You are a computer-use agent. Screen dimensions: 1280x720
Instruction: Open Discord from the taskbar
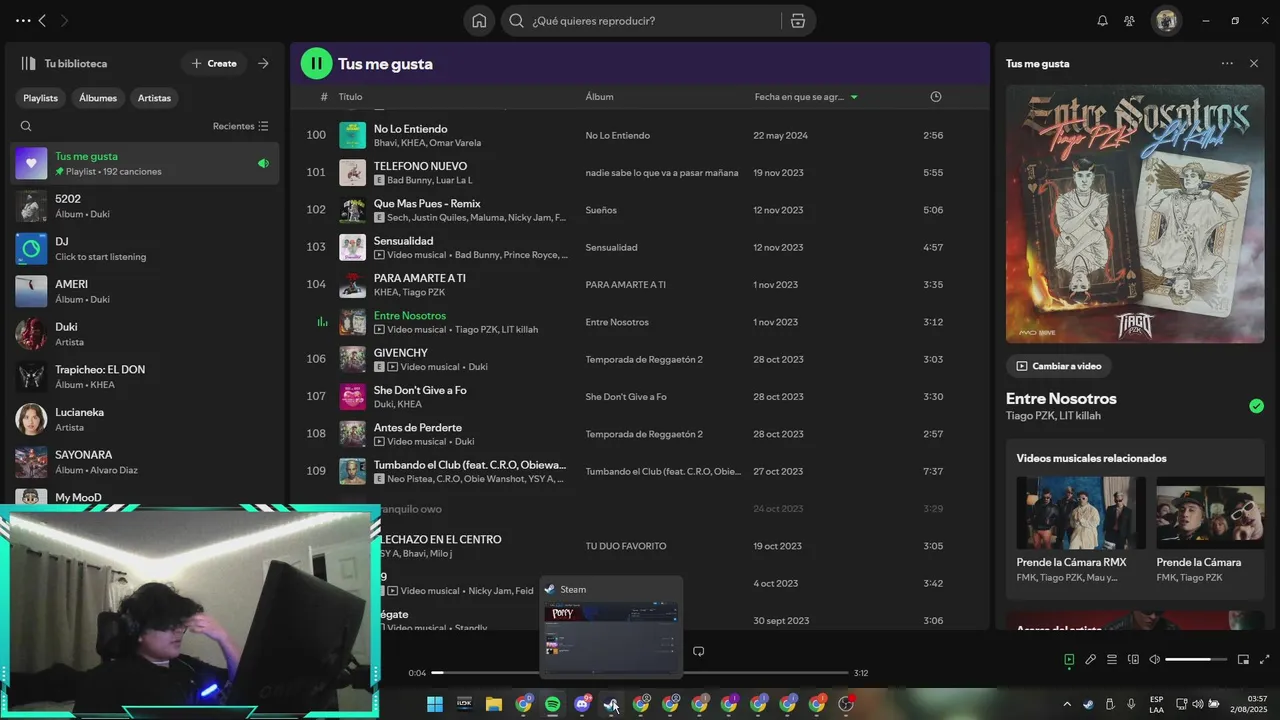(582, 704)
